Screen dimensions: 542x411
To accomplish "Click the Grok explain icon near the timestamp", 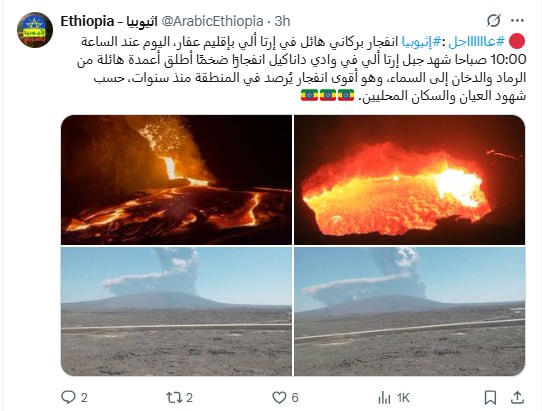I will pyautogui.click(x=494, y=21).
